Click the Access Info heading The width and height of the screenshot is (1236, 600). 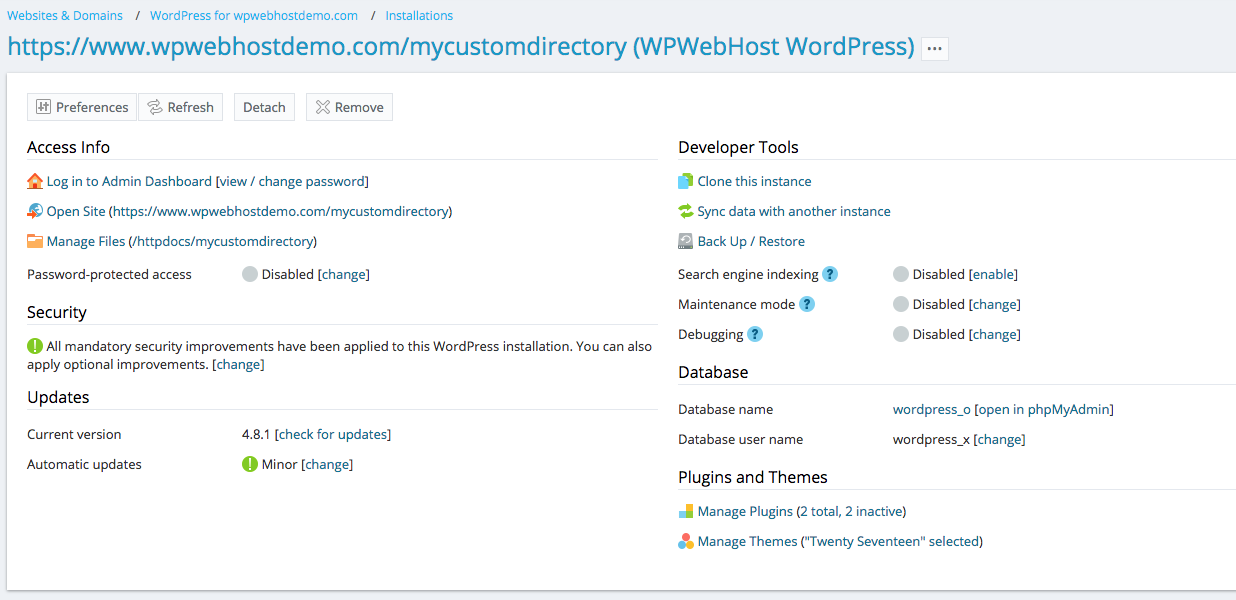tap(68, 147)
